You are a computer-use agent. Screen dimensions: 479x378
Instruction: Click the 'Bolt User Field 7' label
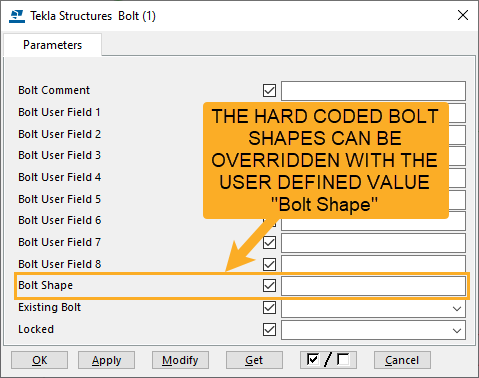[x=59, y=242]
